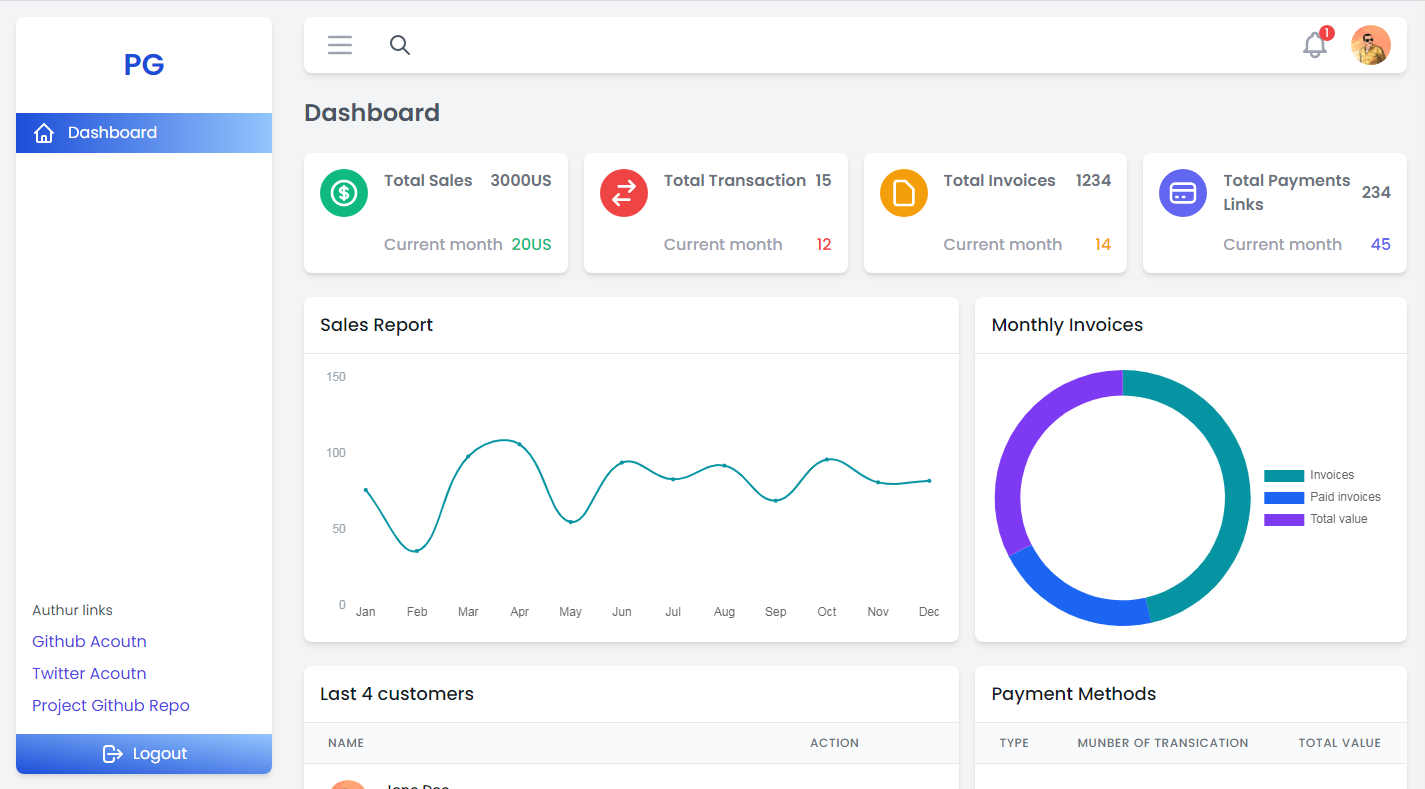Open the profile avatar menu
Image resolution: width=1425 pixels, height=789 pixels.
coord(1370,45)
